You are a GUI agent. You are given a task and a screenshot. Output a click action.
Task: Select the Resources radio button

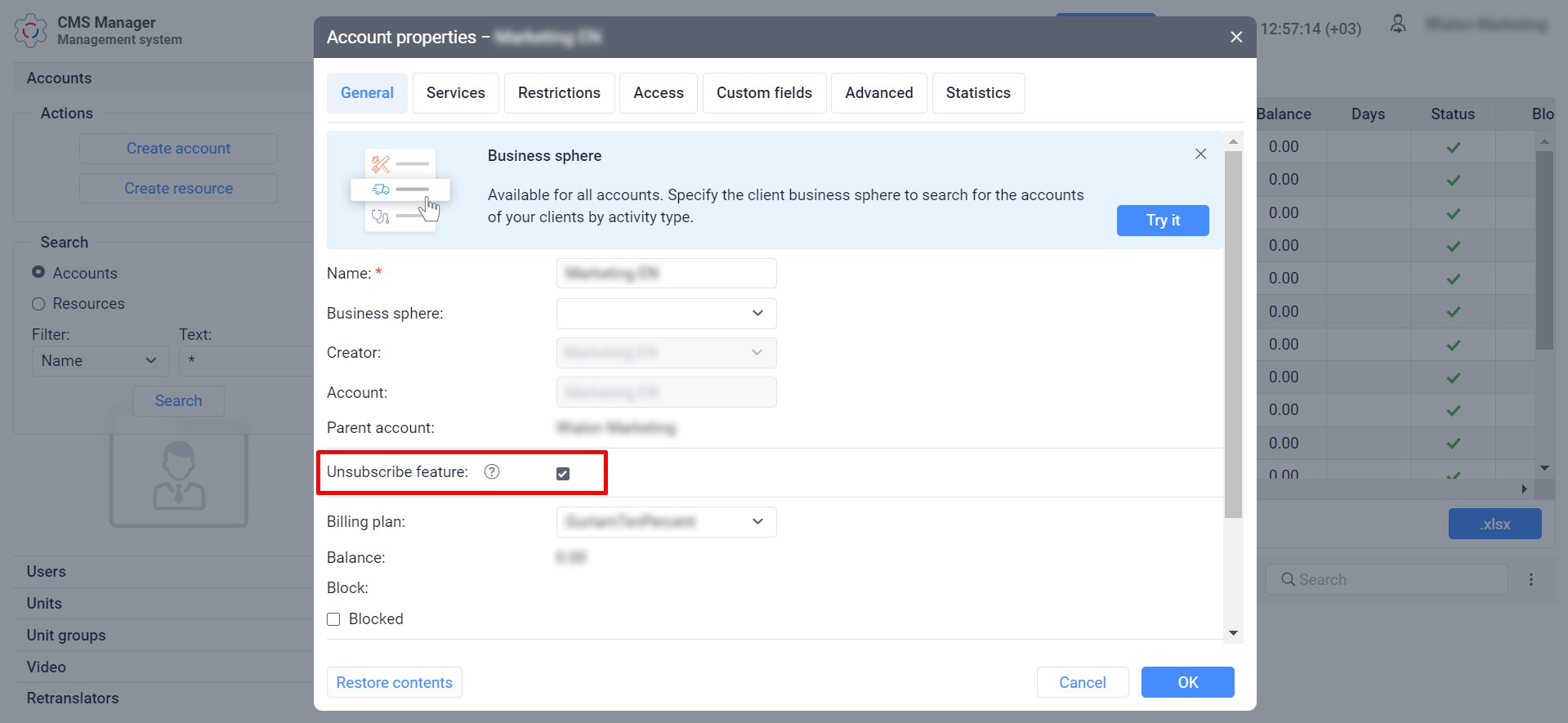point(38,304)
